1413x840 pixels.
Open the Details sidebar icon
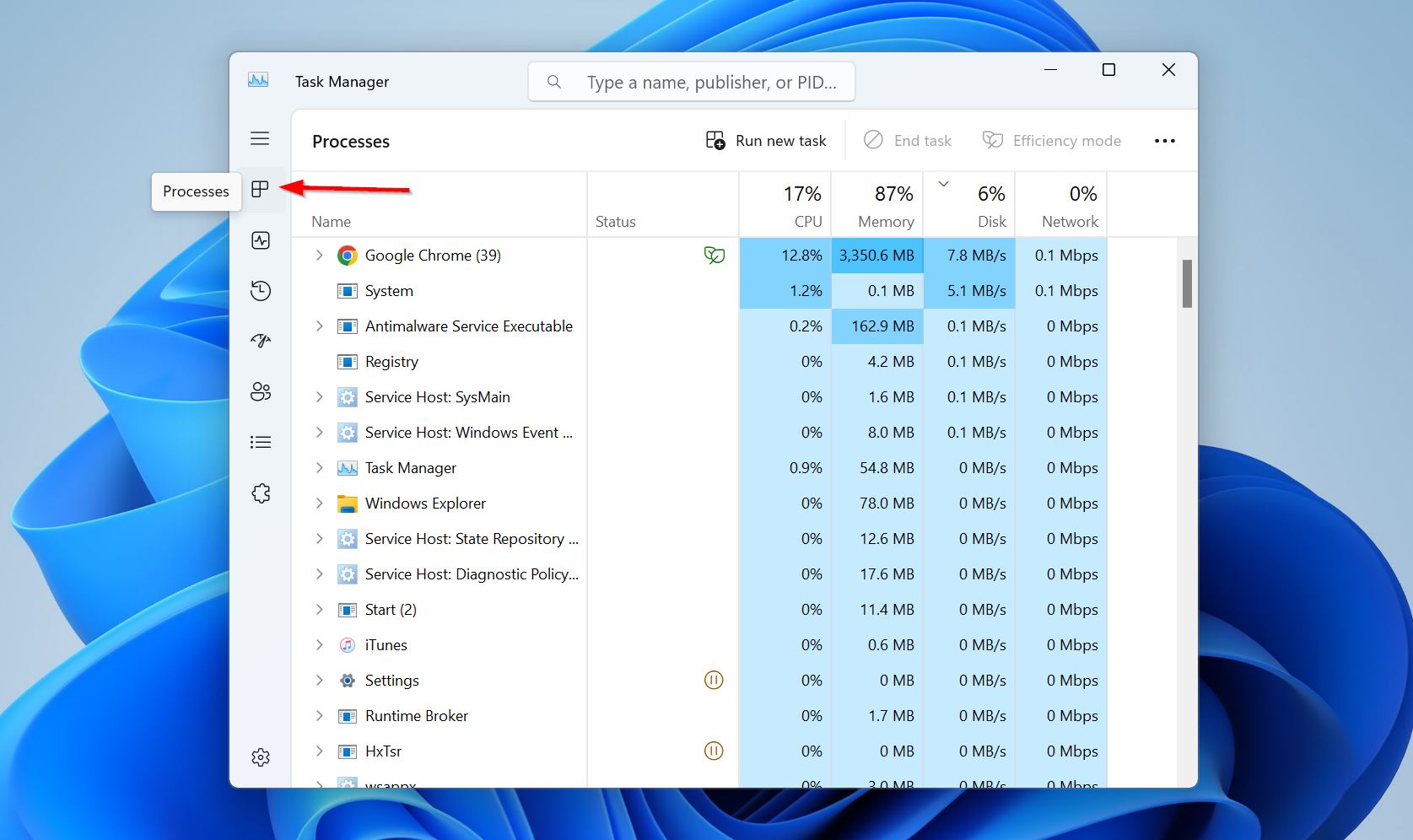[x=261, y=442]
